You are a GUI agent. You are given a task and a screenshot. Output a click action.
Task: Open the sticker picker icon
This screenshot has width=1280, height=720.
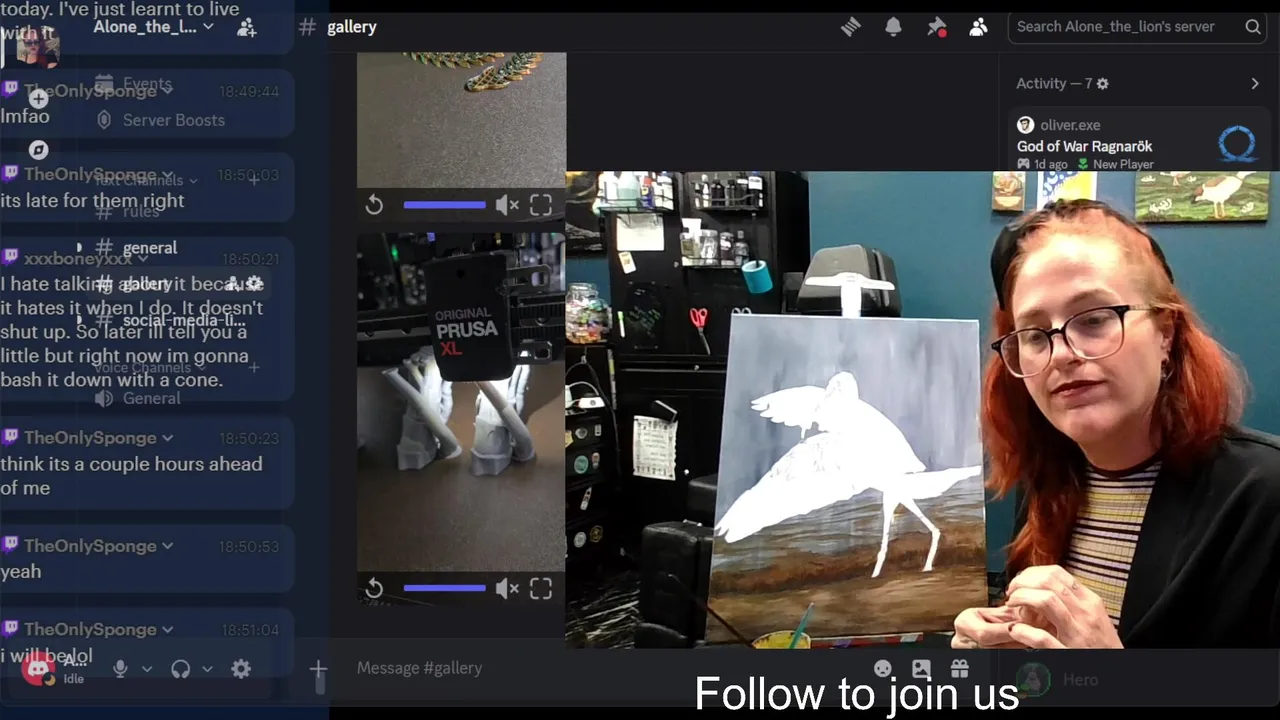pos(921,669)
